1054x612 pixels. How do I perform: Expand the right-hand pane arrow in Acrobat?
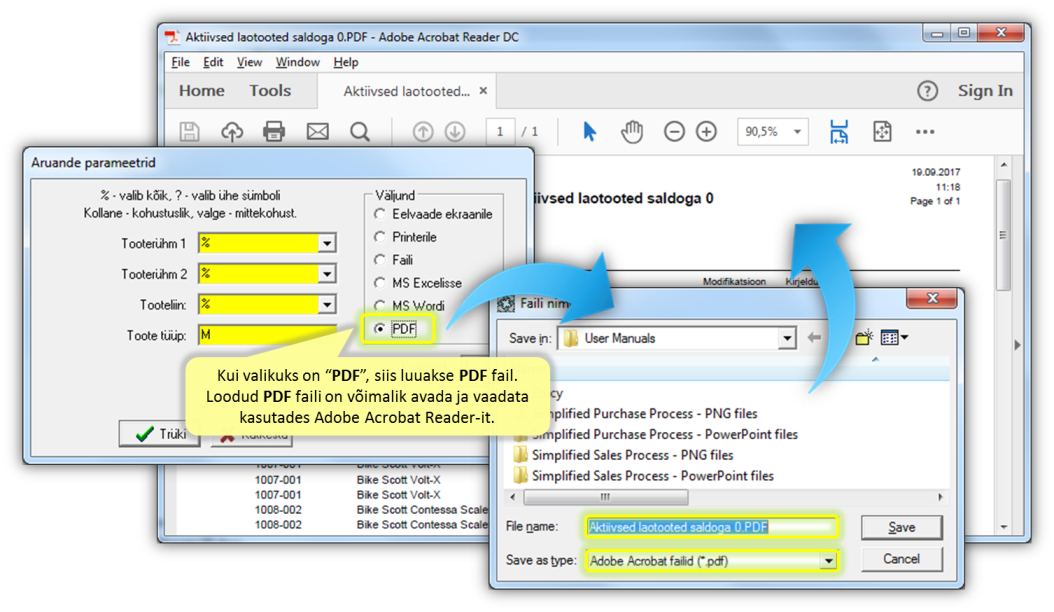(1017, 345)
